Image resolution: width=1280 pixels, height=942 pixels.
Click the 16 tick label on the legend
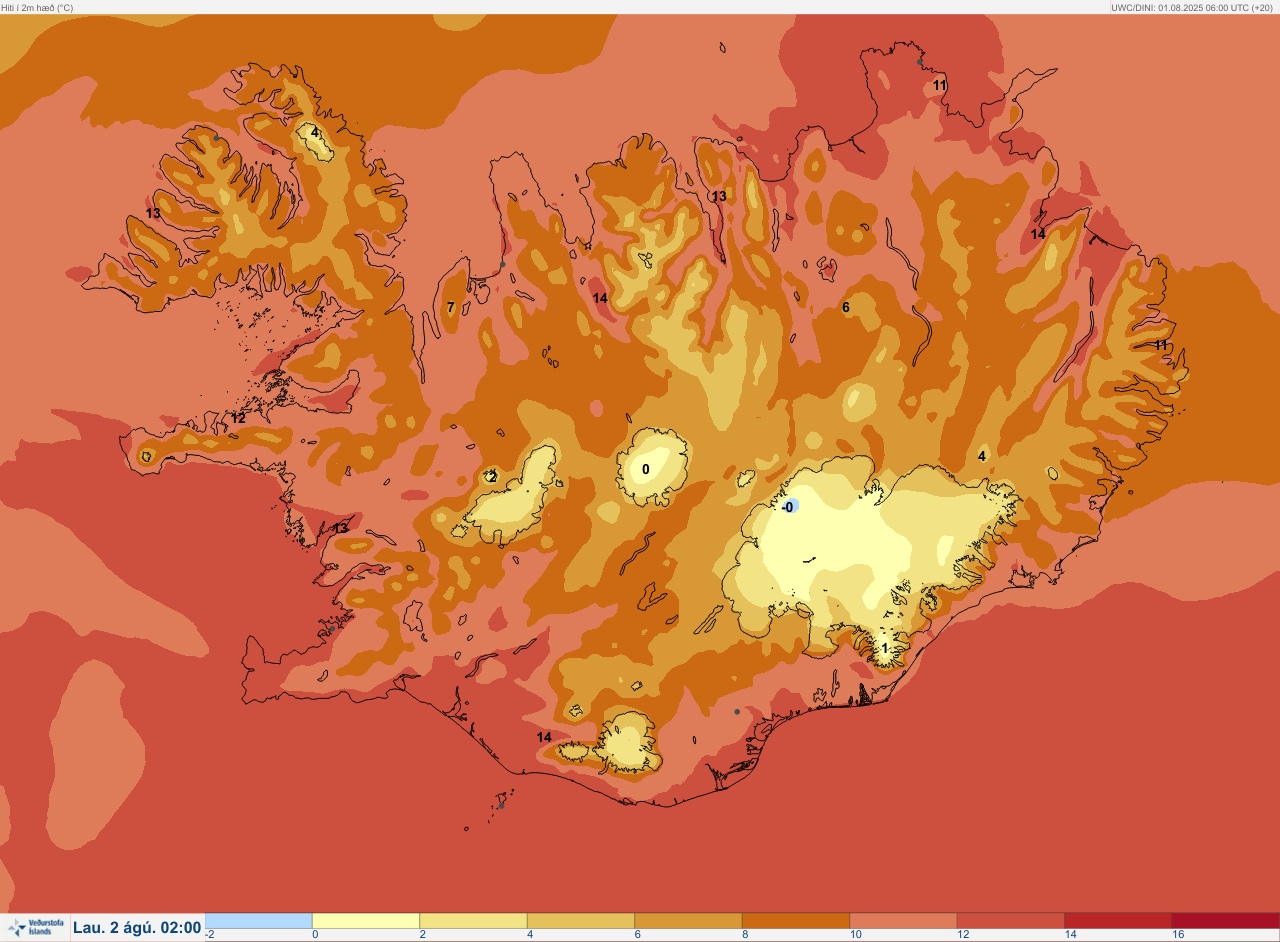(1177, 934)
